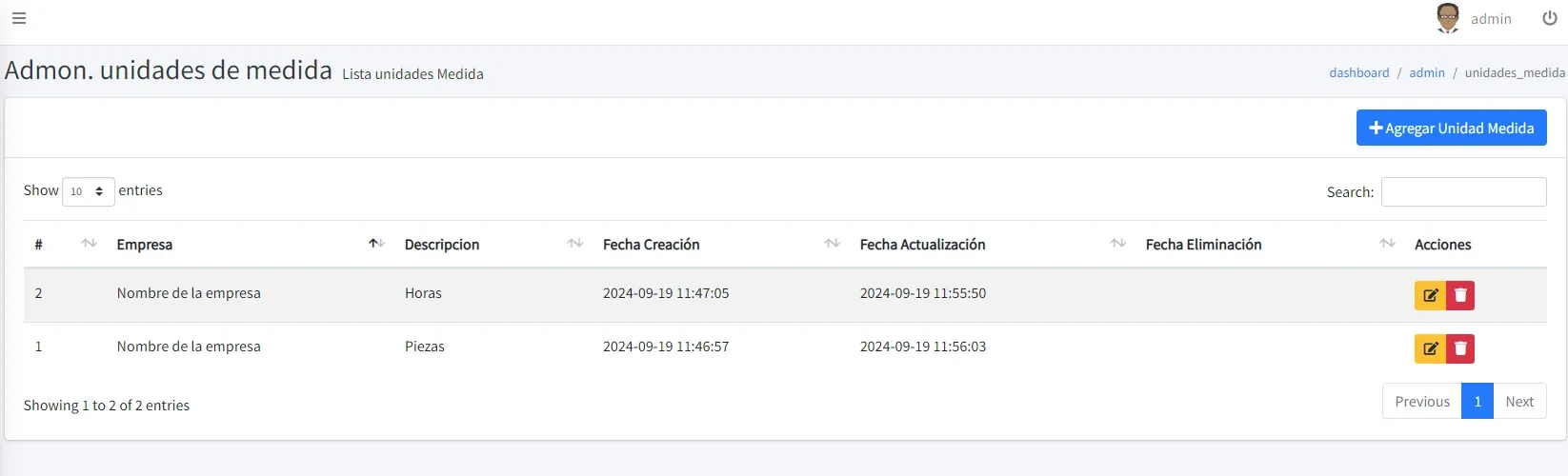Focus the Search input field
This screenshot has height=476, width=1568.
[x=1464, y=191]
